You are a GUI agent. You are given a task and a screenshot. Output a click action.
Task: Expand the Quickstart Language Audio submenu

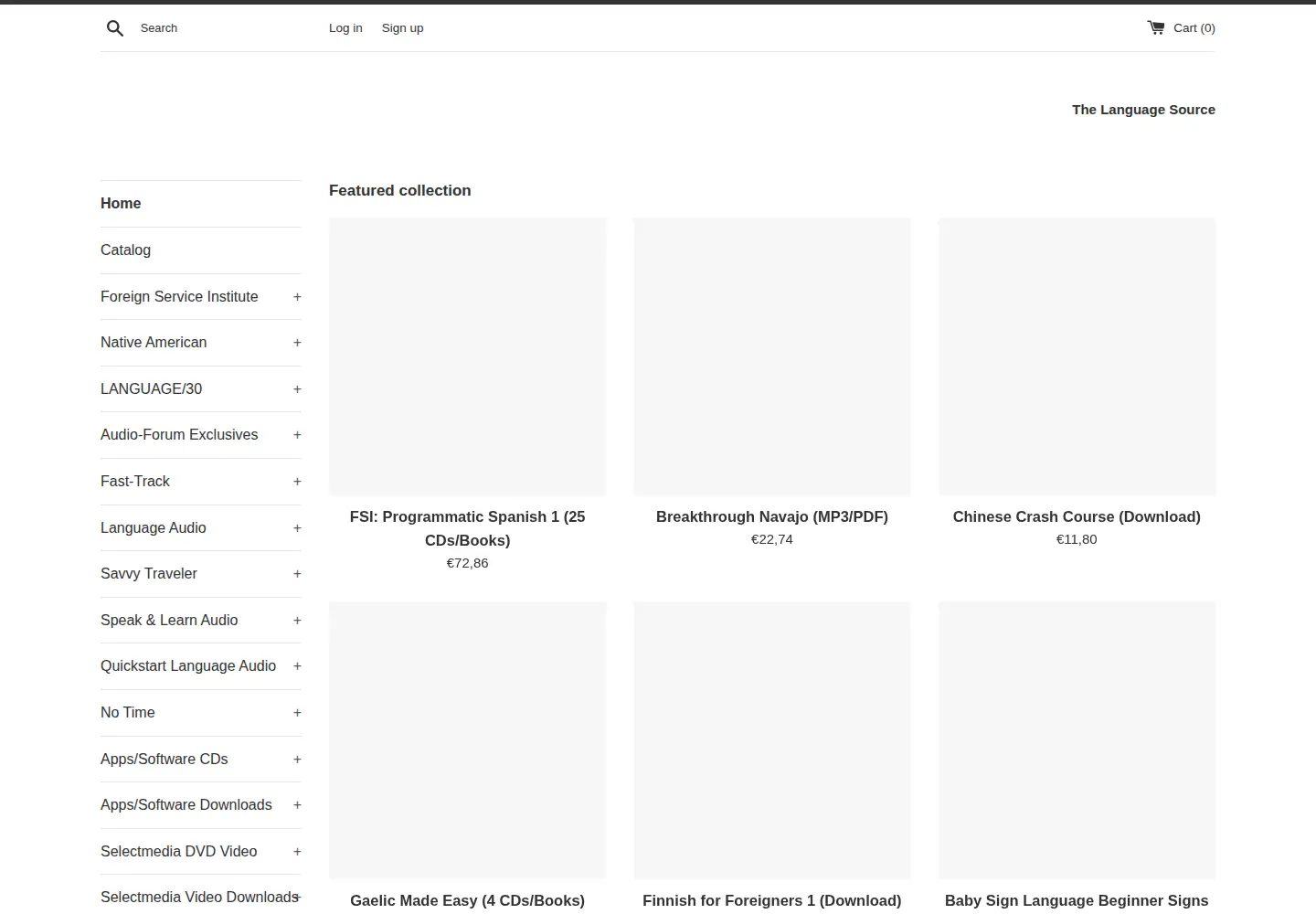coord(297,666)
